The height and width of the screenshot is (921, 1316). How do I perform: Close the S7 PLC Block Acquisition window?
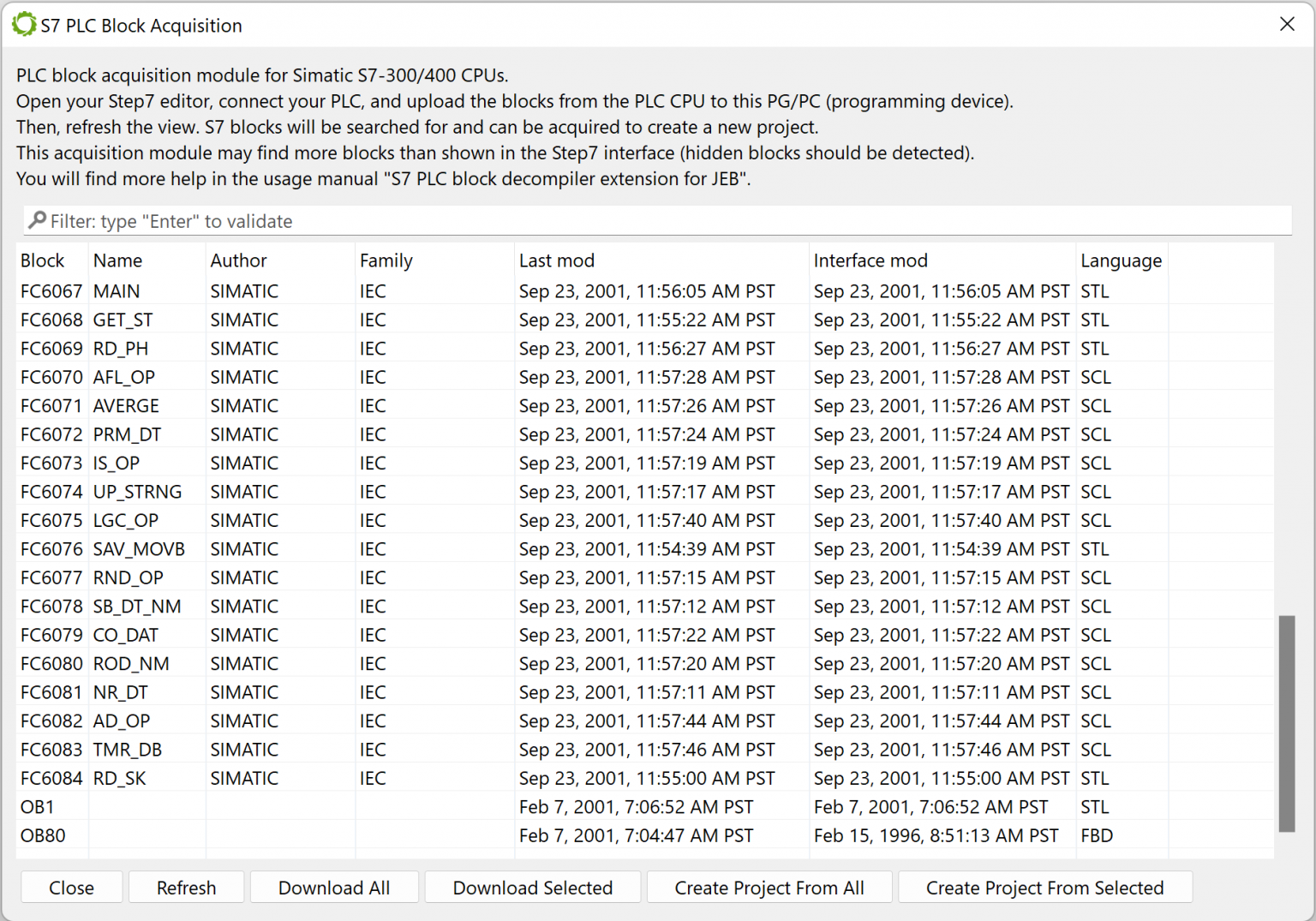click(1287, 24)
